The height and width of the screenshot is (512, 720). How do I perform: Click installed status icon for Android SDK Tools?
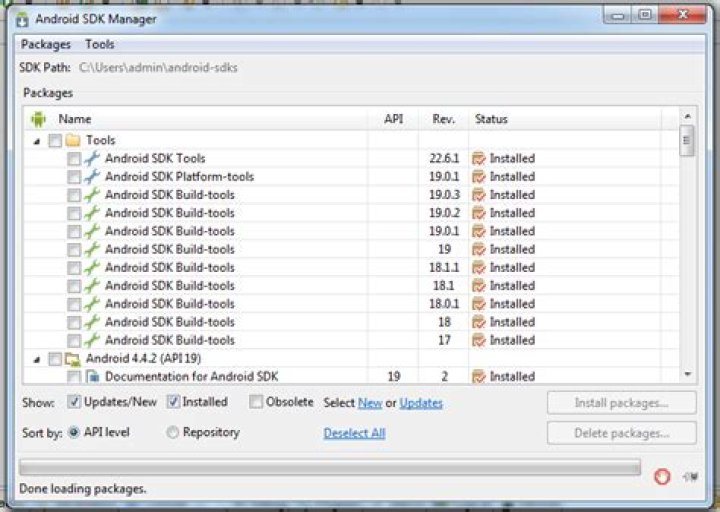coord(479,158)
